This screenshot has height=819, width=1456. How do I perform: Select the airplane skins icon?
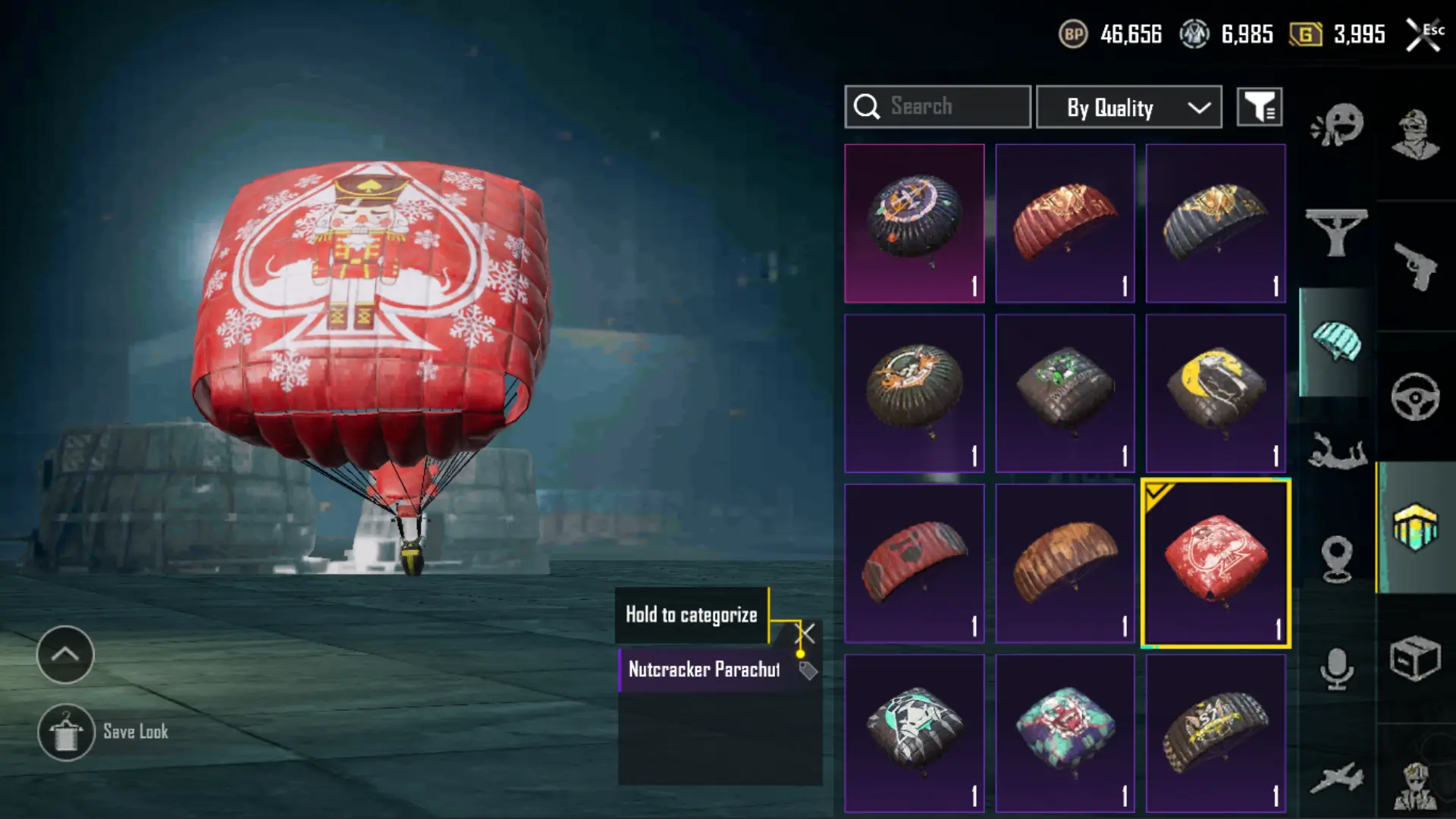click(1337, 778)
